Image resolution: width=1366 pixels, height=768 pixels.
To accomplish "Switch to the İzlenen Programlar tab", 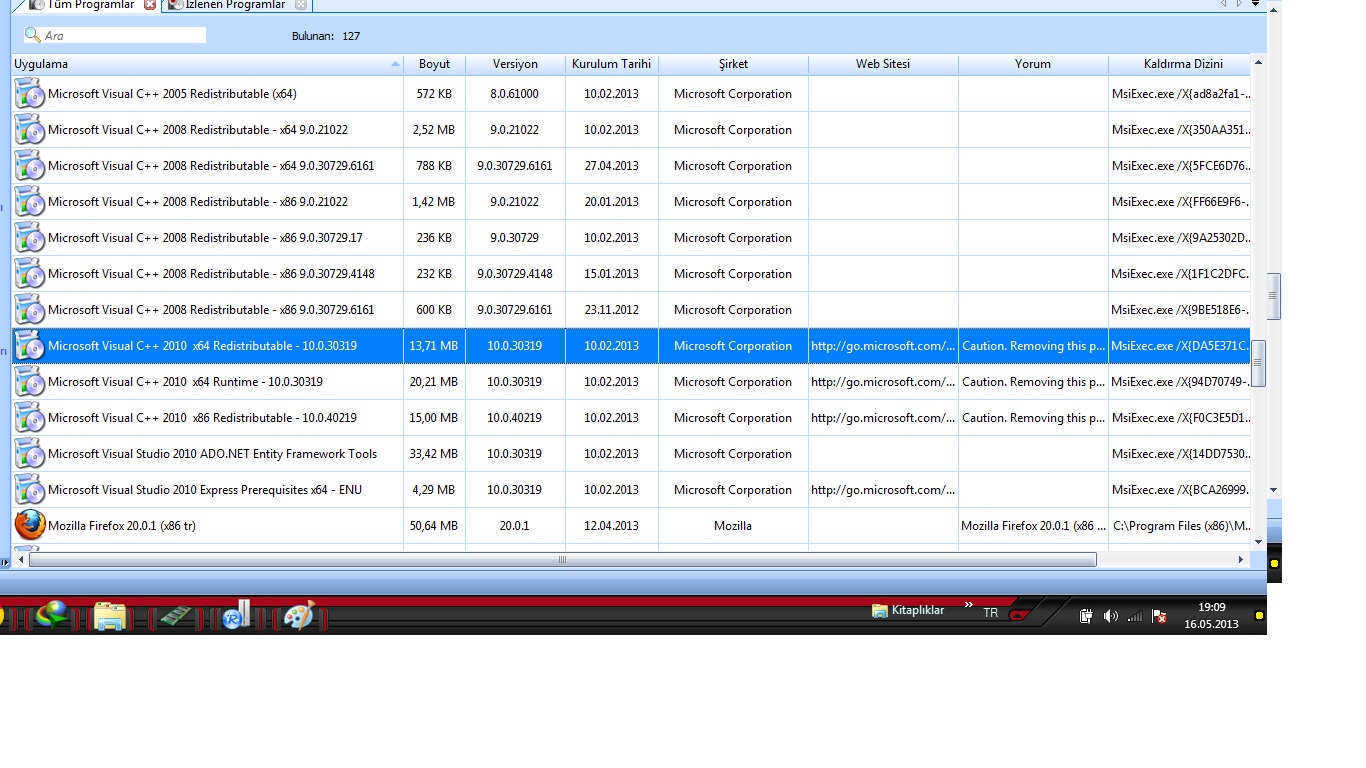I will coord(235,5).
